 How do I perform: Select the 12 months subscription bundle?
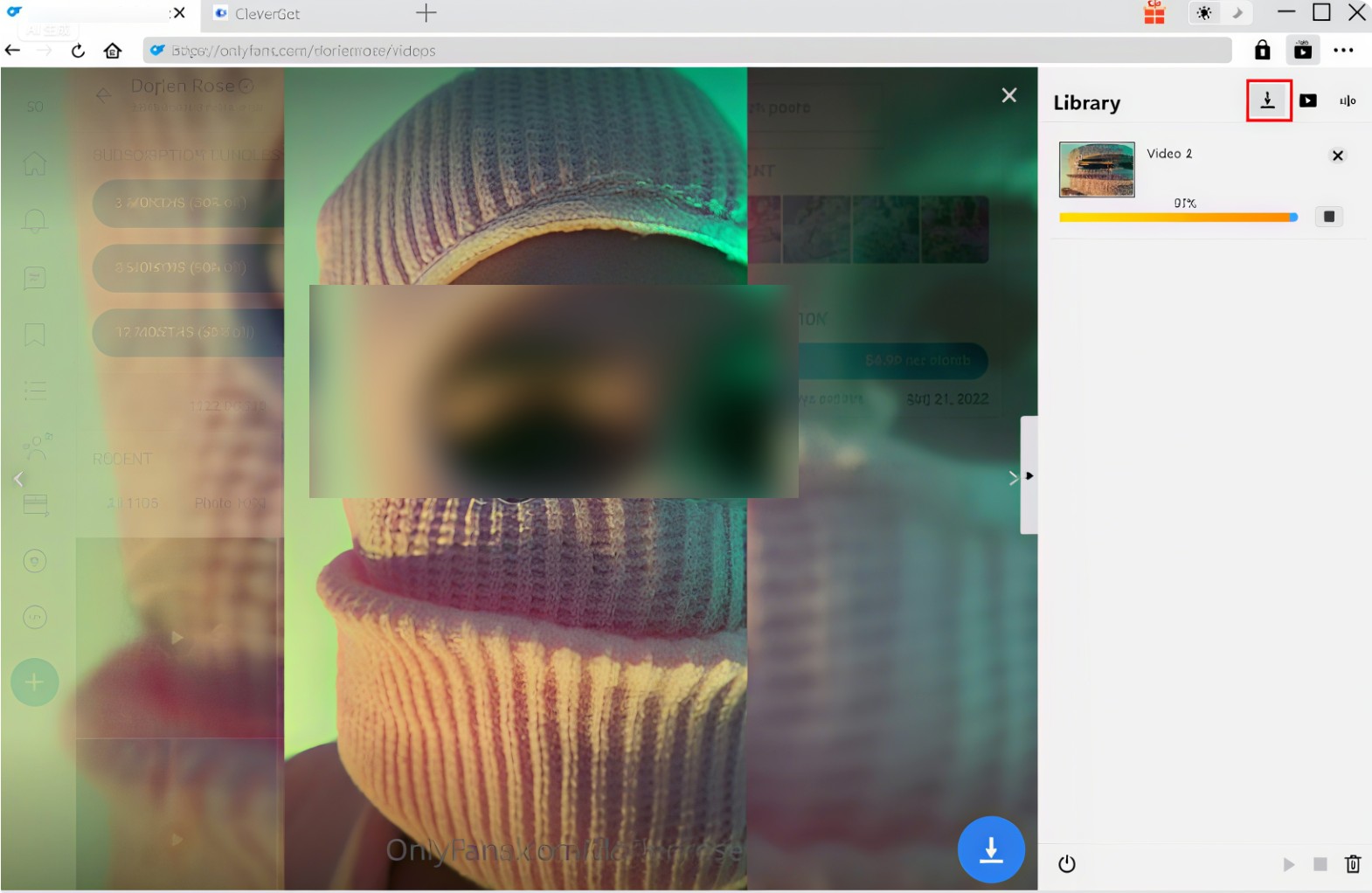[x=188, y=332]
